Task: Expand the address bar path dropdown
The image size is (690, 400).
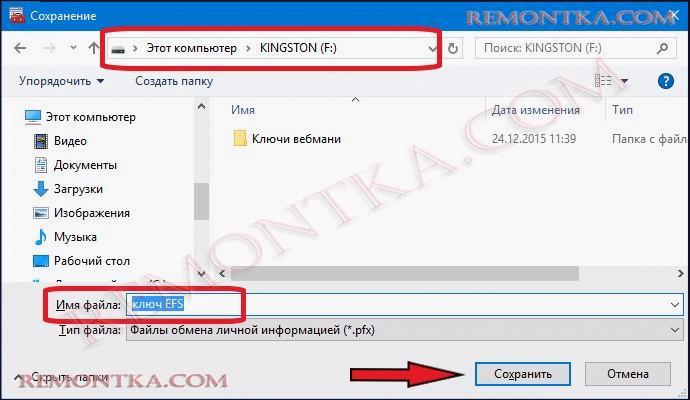Action: (432, 48)
